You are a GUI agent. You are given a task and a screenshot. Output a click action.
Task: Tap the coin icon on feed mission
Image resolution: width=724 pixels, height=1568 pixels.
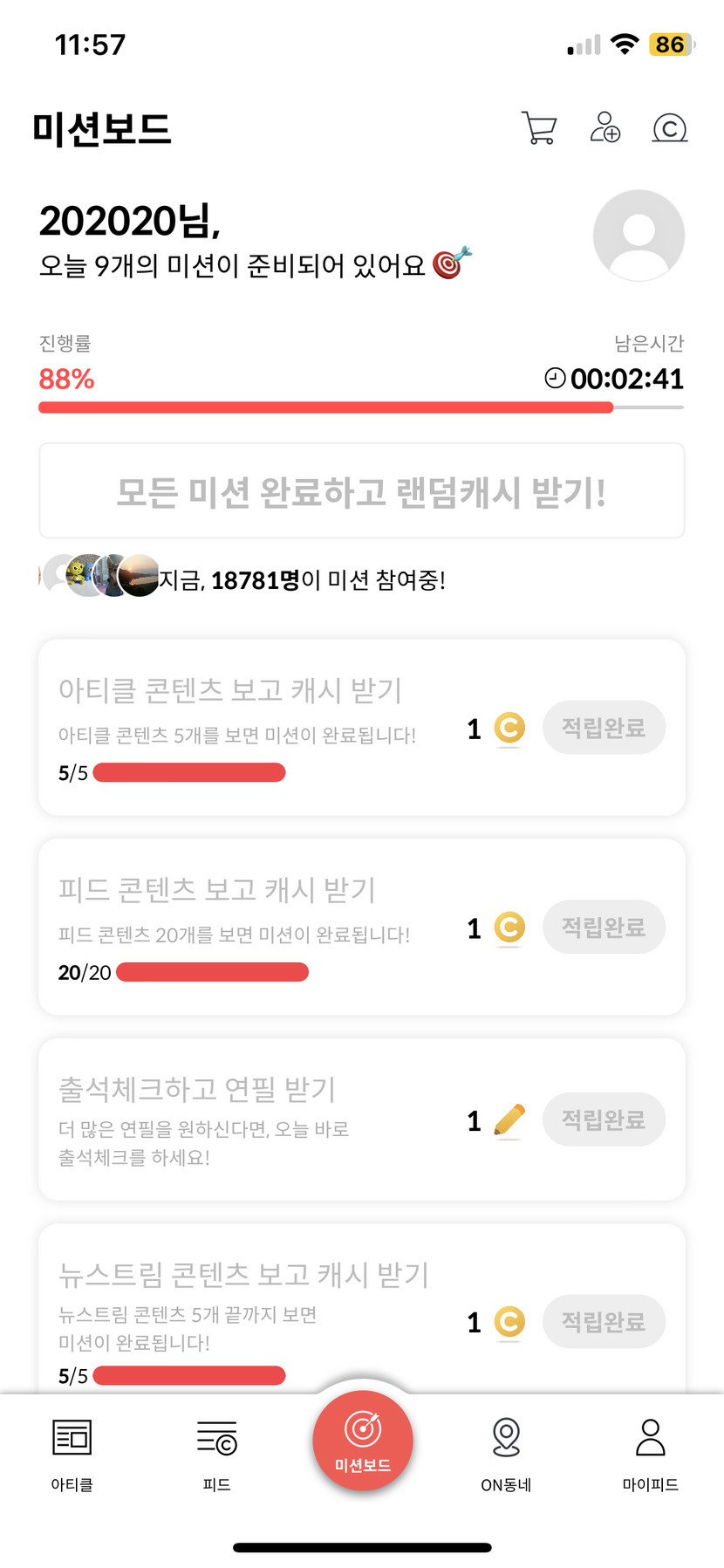(x=509, y=927)
